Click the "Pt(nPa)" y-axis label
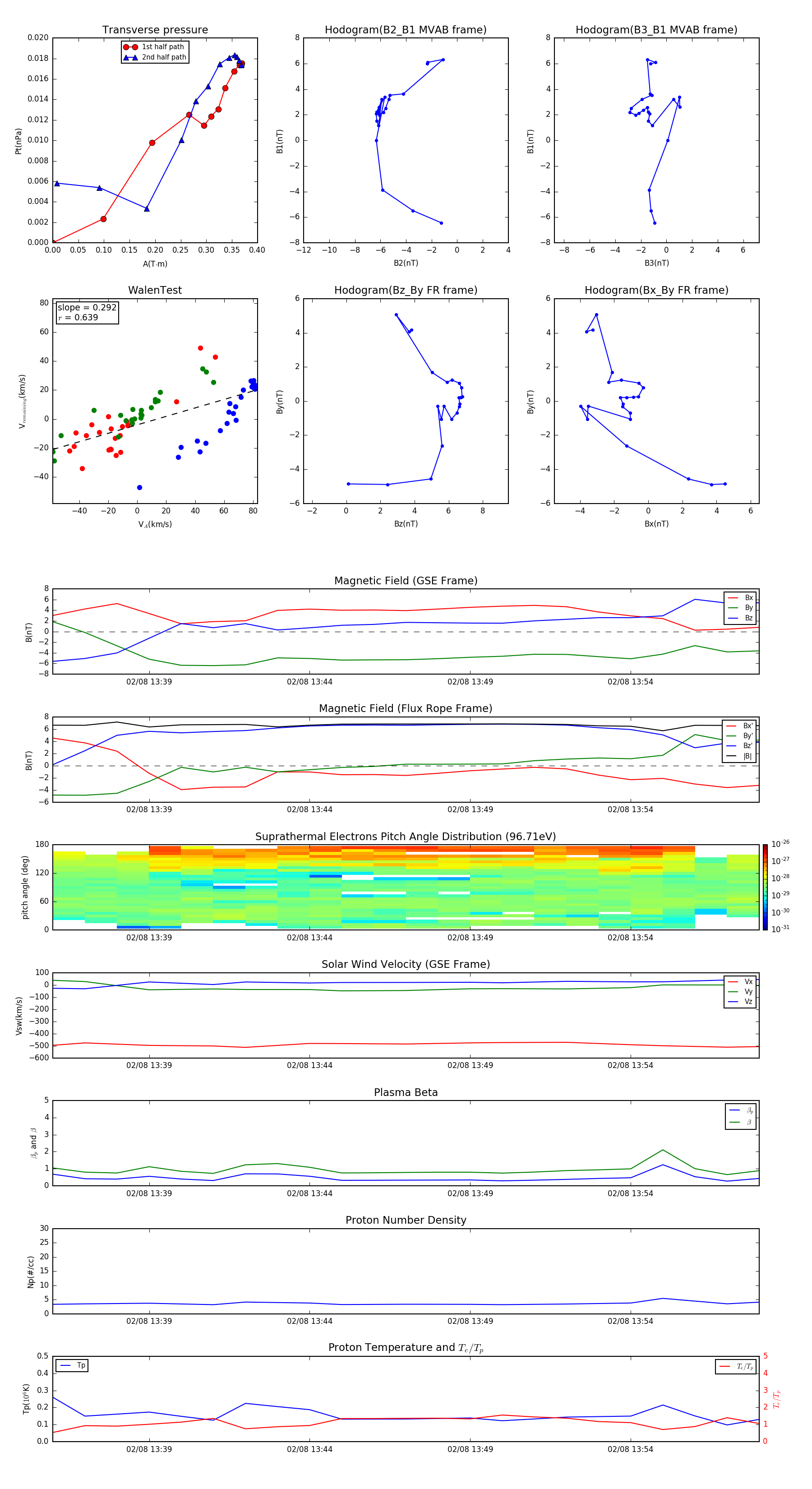The height and width of the screenshot is (1489, 812). pyautogui.click(x=18, y=140)
